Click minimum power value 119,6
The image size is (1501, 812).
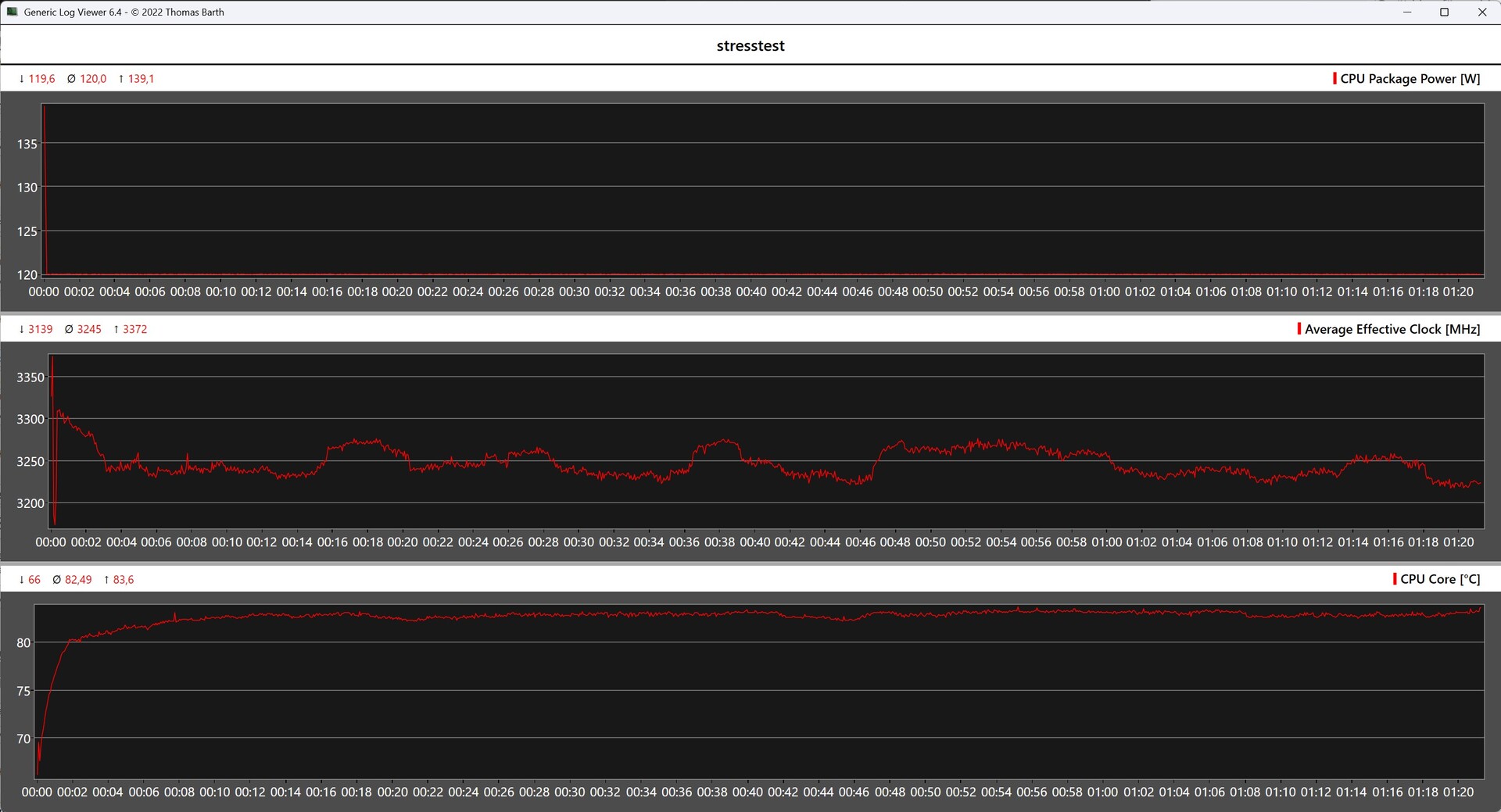tap(41, 79)
